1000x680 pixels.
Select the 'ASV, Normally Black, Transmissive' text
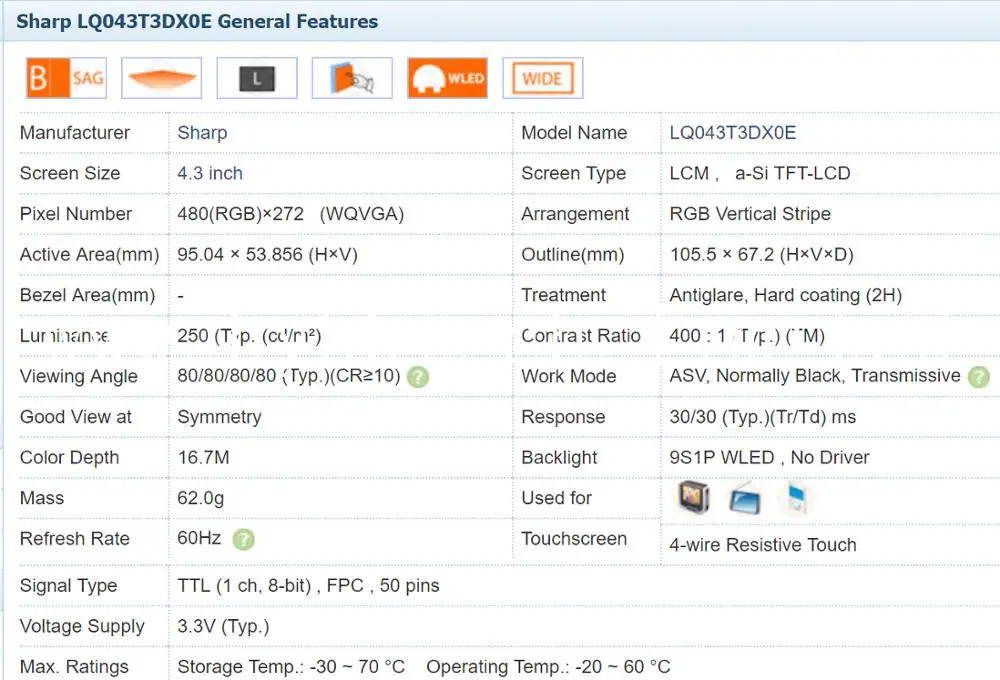(815, 376)
